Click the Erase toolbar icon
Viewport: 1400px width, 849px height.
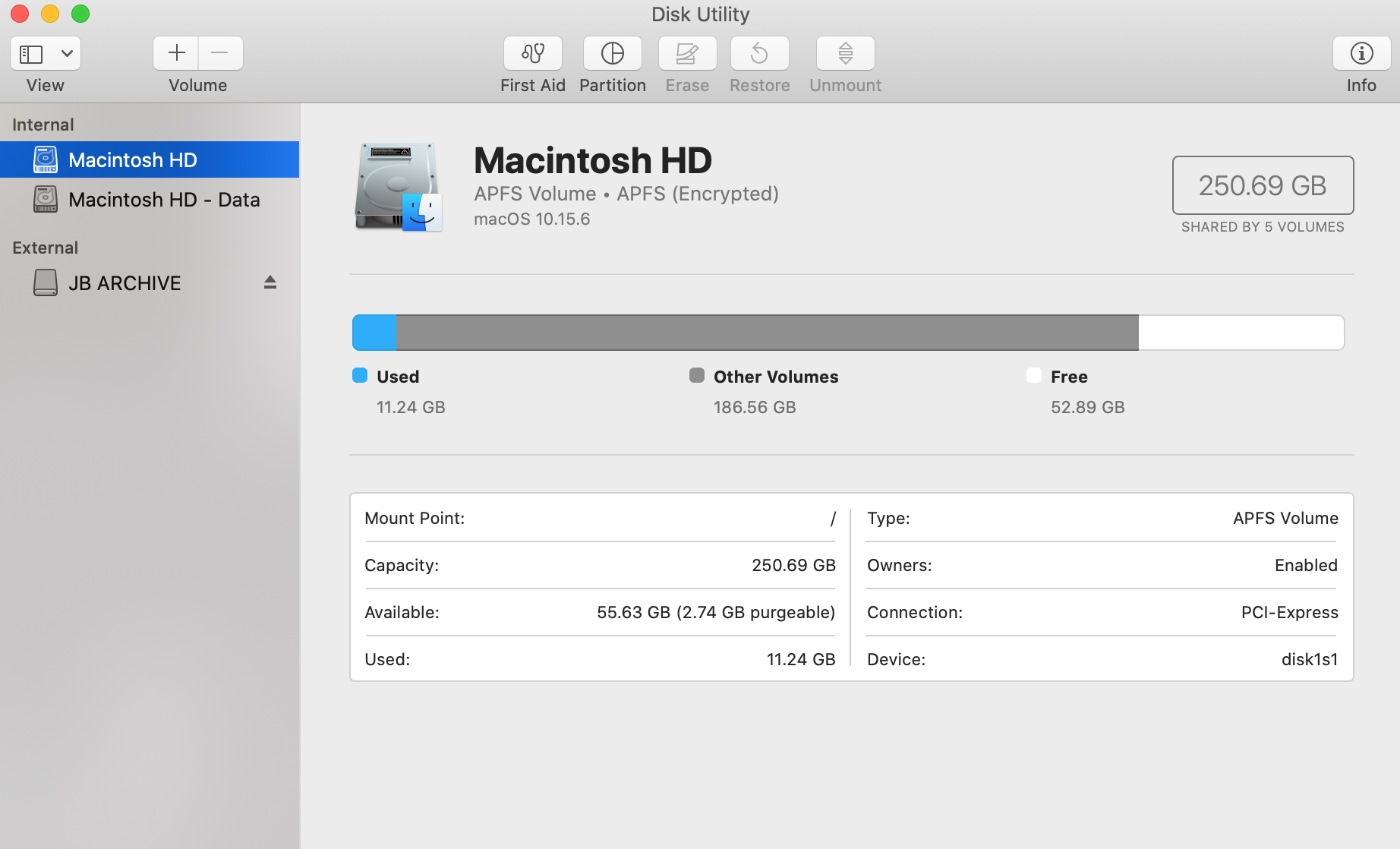pos(687,53)
